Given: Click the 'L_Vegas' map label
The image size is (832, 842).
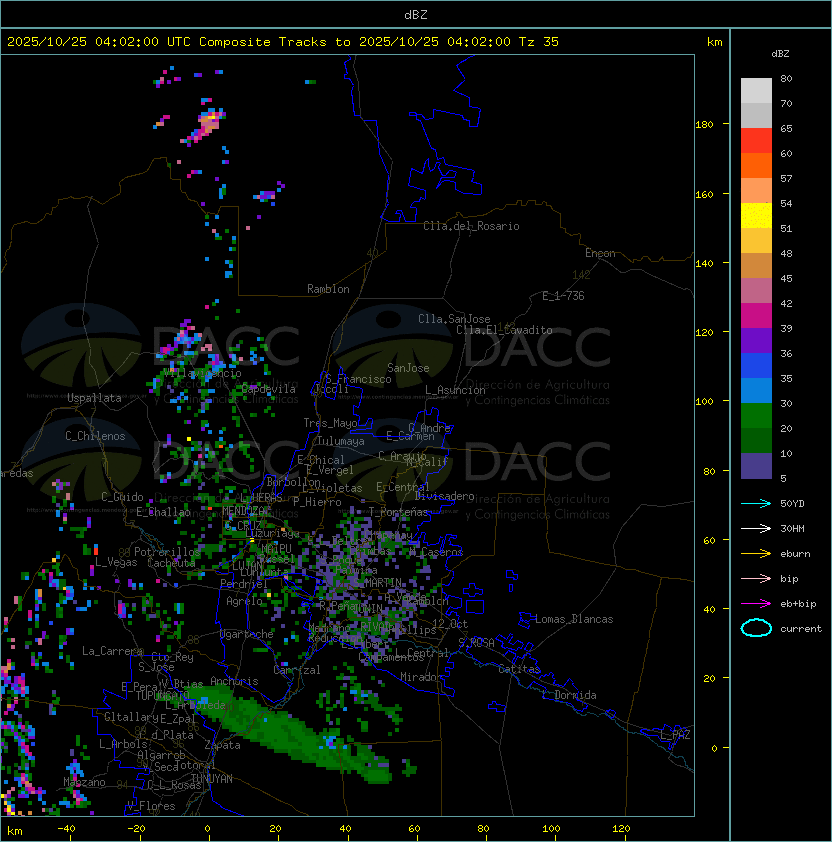Looking at the screenshot, I should (x=116, y=562).
